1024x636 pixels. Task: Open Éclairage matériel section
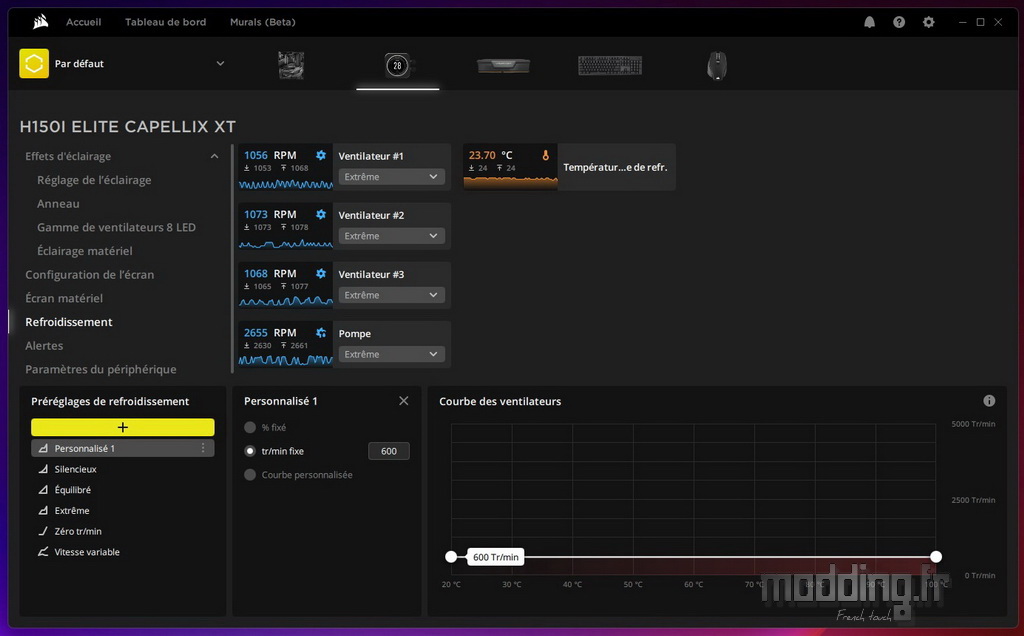[x=84, y=251]
